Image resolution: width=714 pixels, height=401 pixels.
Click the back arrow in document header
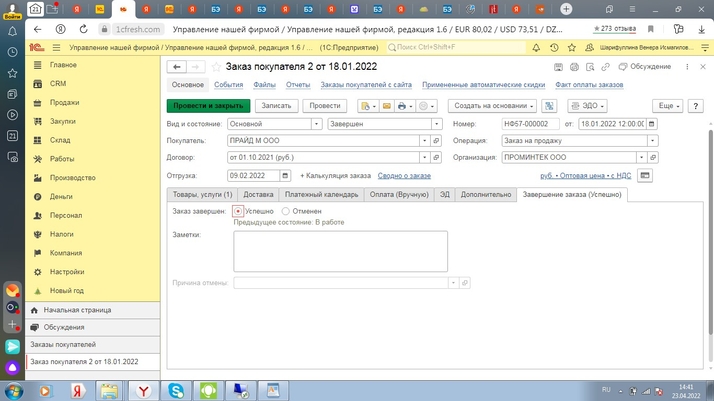pyautogui.click(x=177, y=67)
